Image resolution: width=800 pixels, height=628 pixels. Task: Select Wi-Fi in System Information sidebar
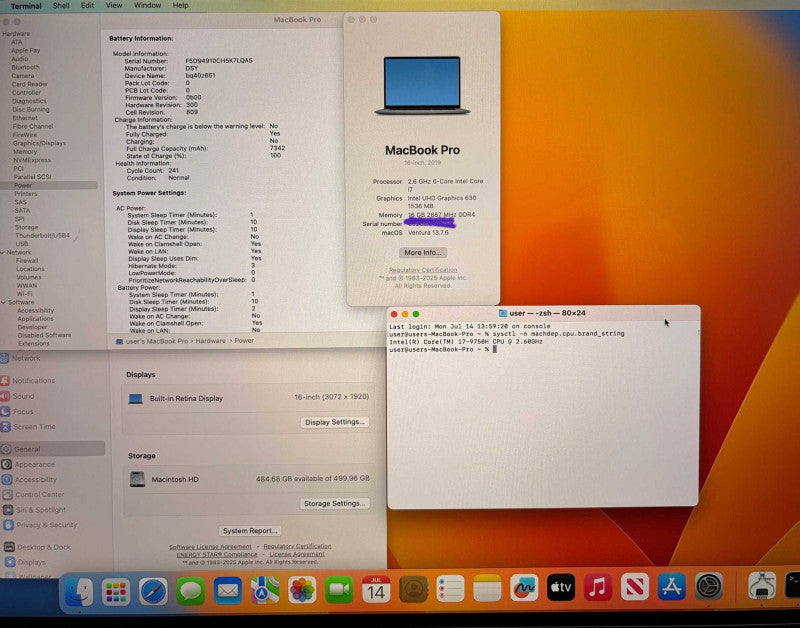tap(24, 294)
